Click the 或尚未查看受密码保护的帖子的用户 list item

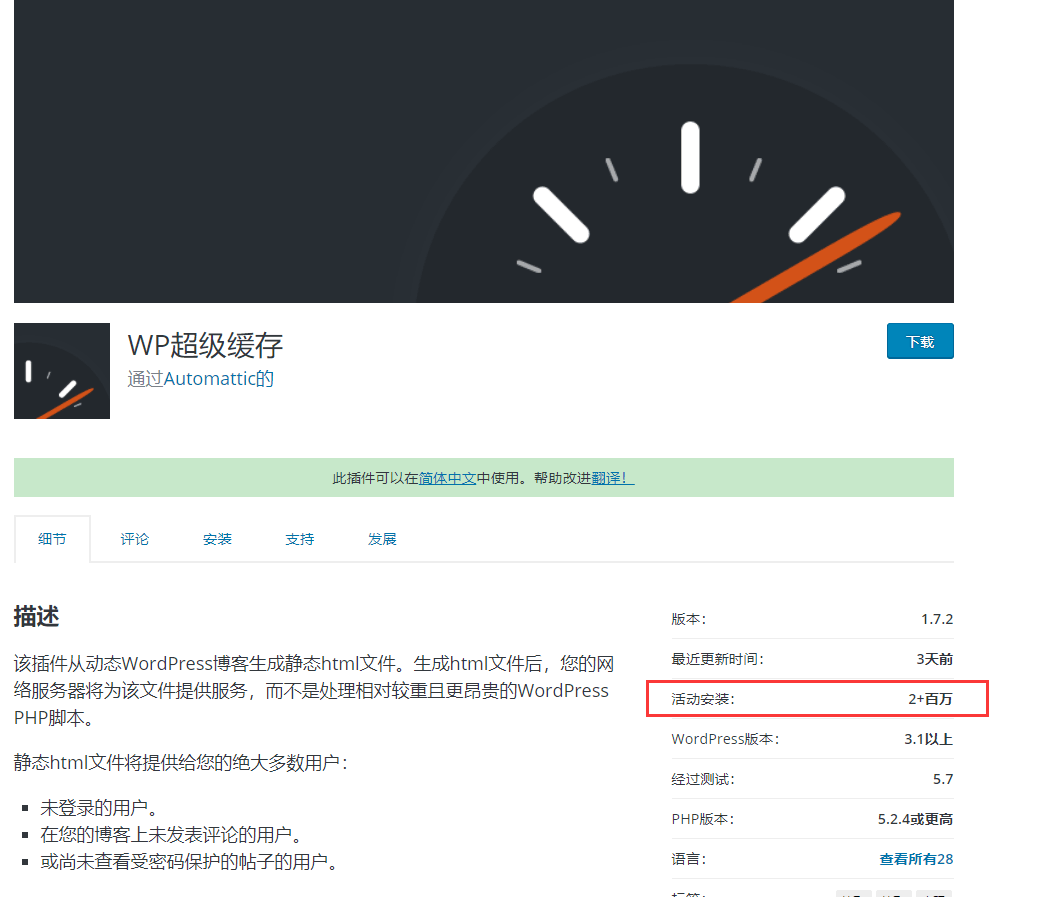click(x=190, y=862)
